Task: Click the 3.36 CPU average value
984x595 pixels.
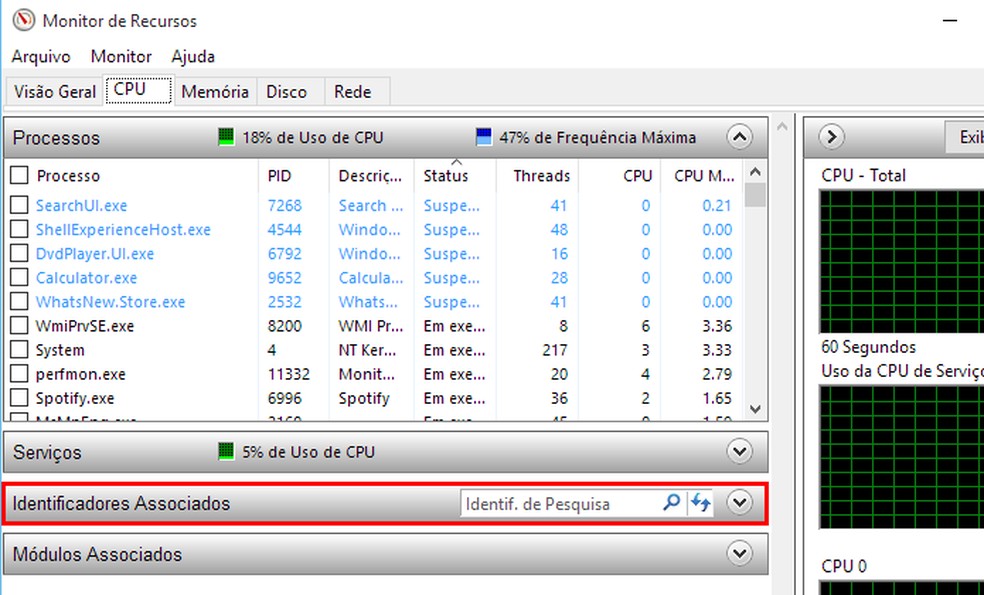Action: pos(717,326)
